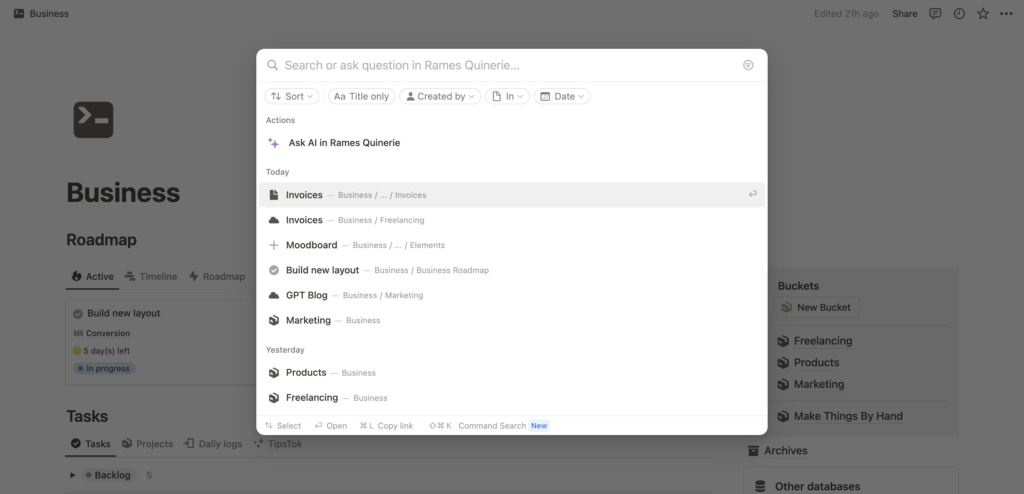Image resolution: width=1024 pixels, height=494 pixels.
Task: Click Copy link hint in dialog footer
Action: click(395, 426)
